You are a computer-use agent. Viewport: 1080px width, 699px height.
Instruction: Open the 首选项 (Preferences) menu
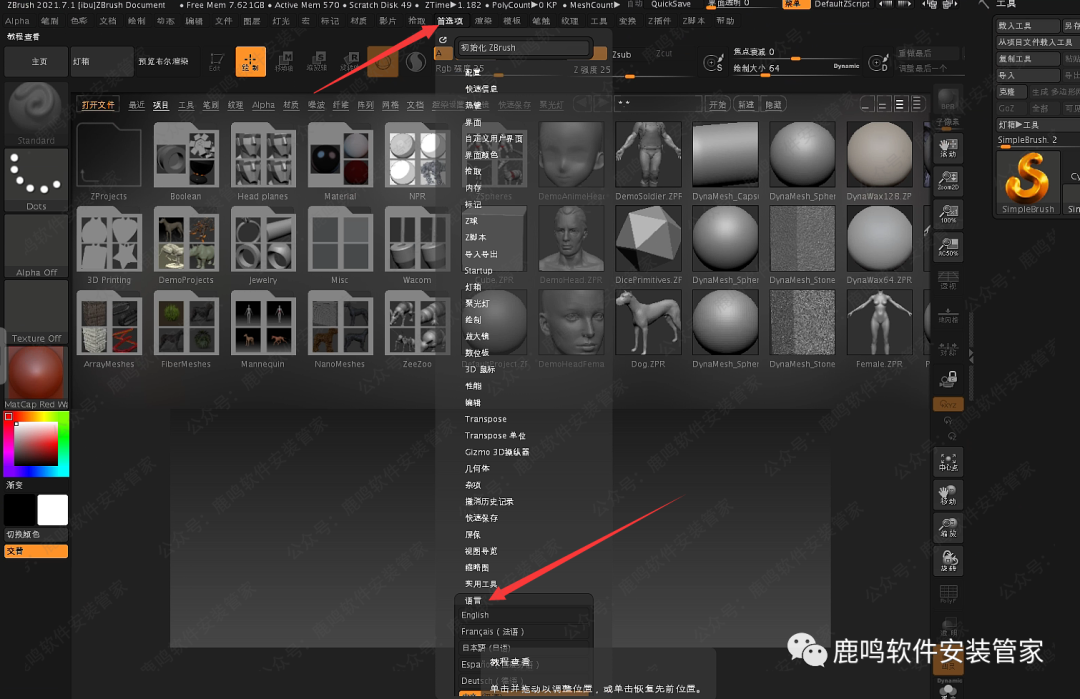[449, 20]
